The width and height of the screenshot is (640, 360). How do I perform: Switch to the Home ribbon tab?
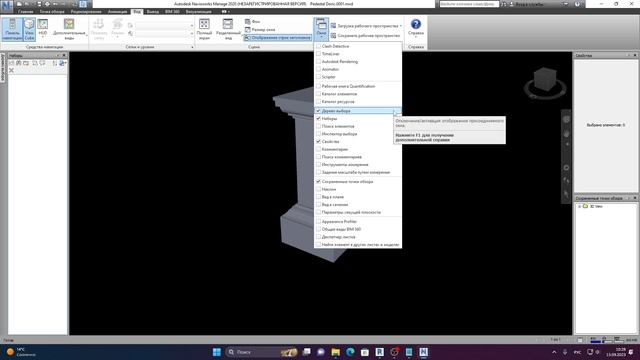click(x=26, y=12)
